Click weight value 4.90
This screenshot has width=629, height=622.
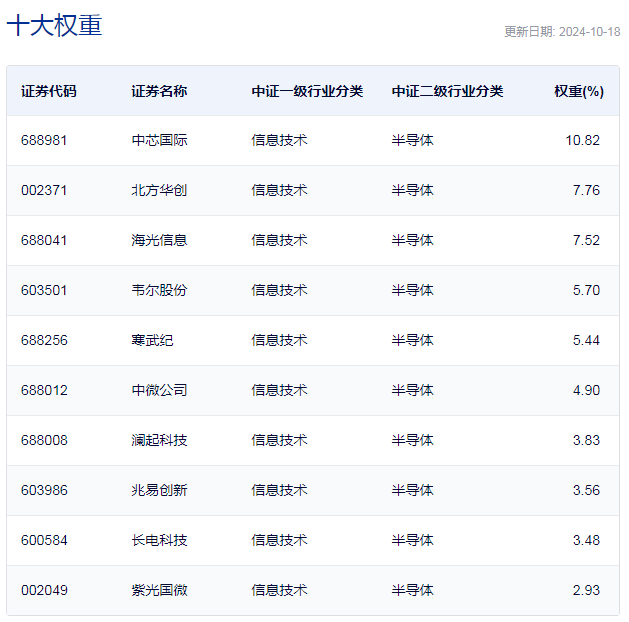pos(586,390)
